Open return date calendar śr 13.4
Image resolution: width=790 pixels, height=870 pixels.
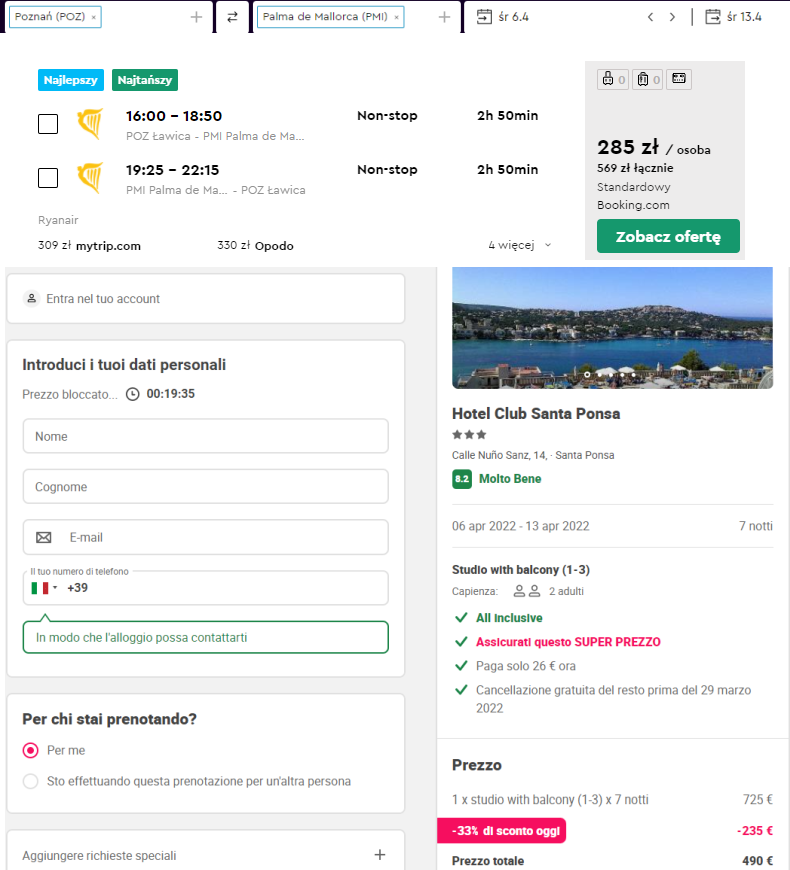733,17
